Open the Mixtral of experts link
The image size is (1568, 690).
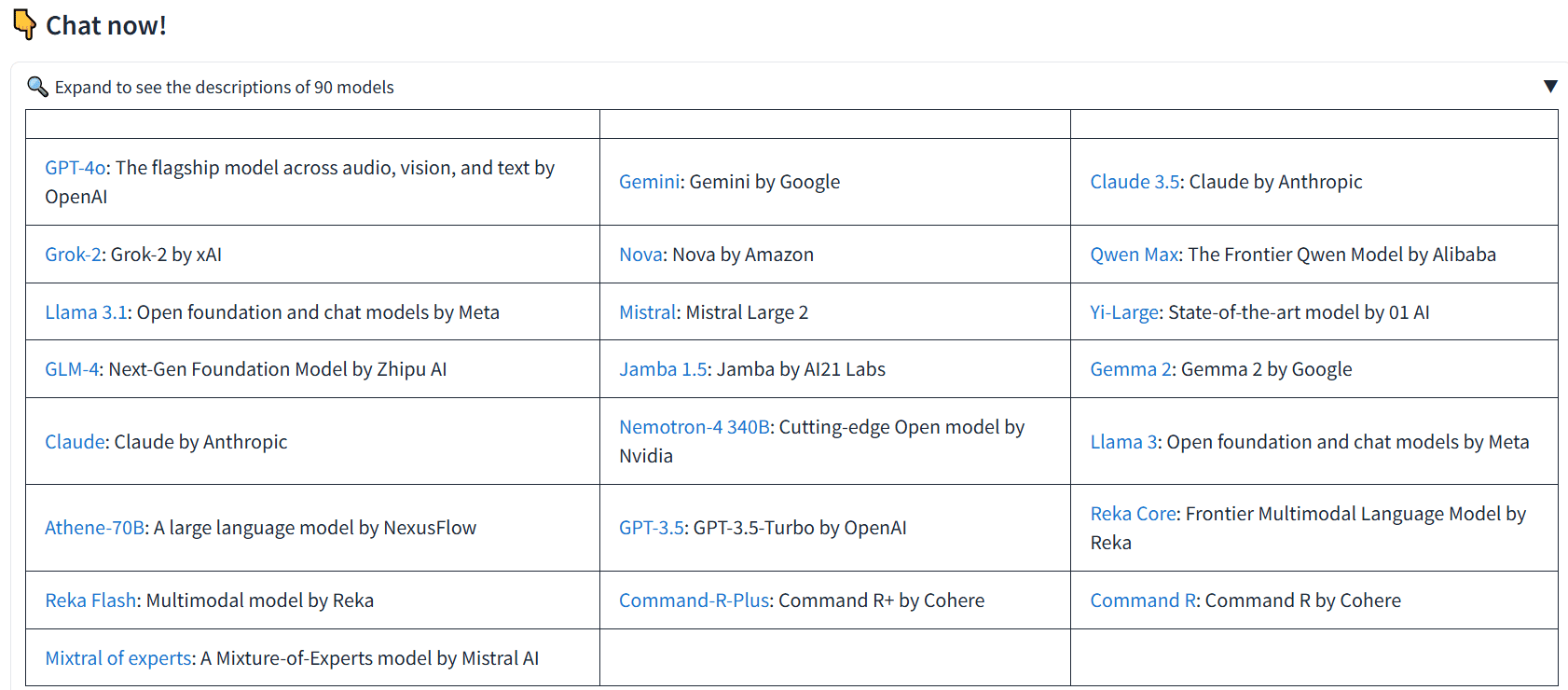coord(118,658)
